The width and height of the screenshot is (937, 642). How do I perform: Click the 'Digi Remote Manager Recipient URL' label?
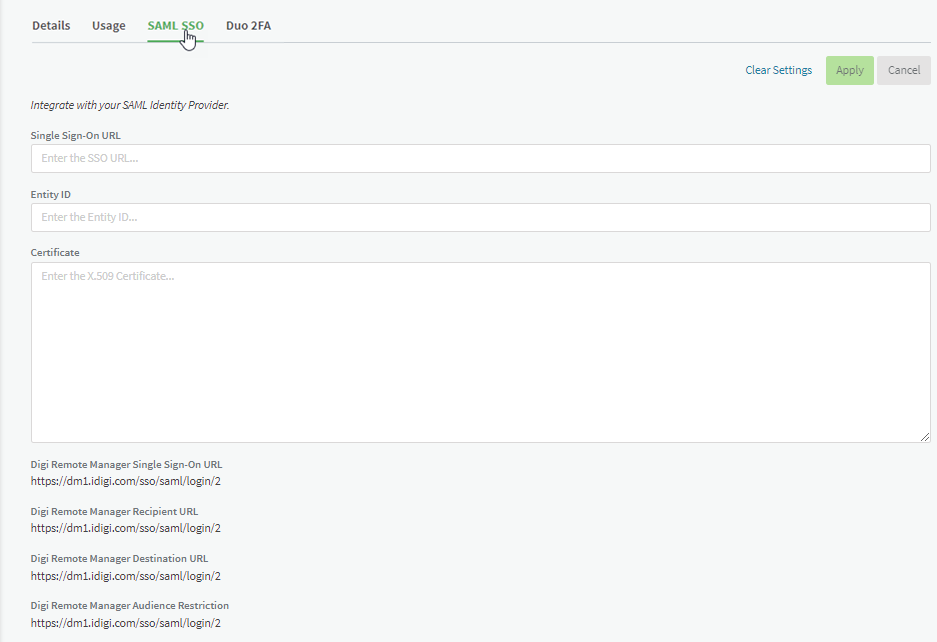[114, 512]
